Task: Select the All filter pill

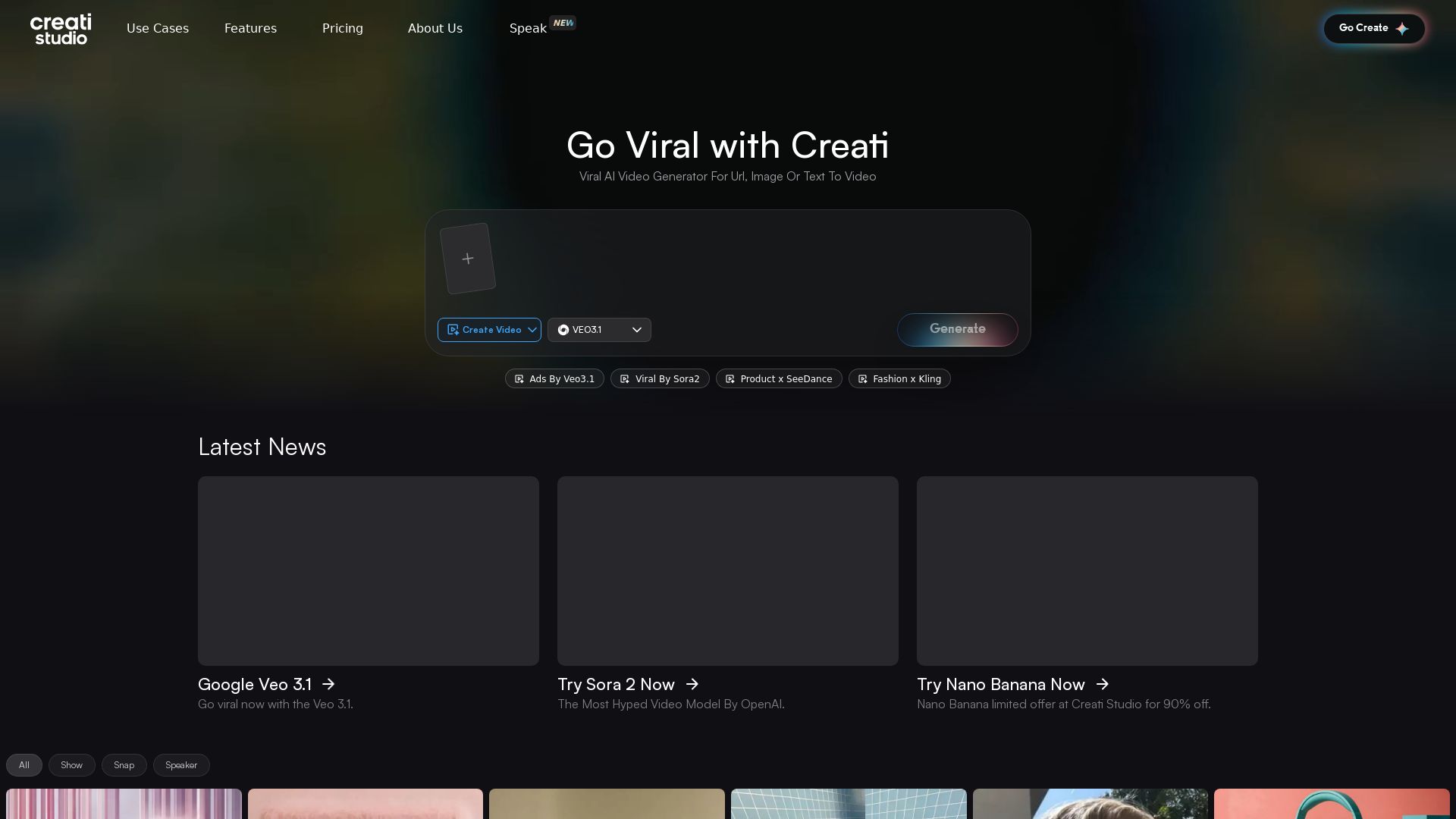Action: 24,764
